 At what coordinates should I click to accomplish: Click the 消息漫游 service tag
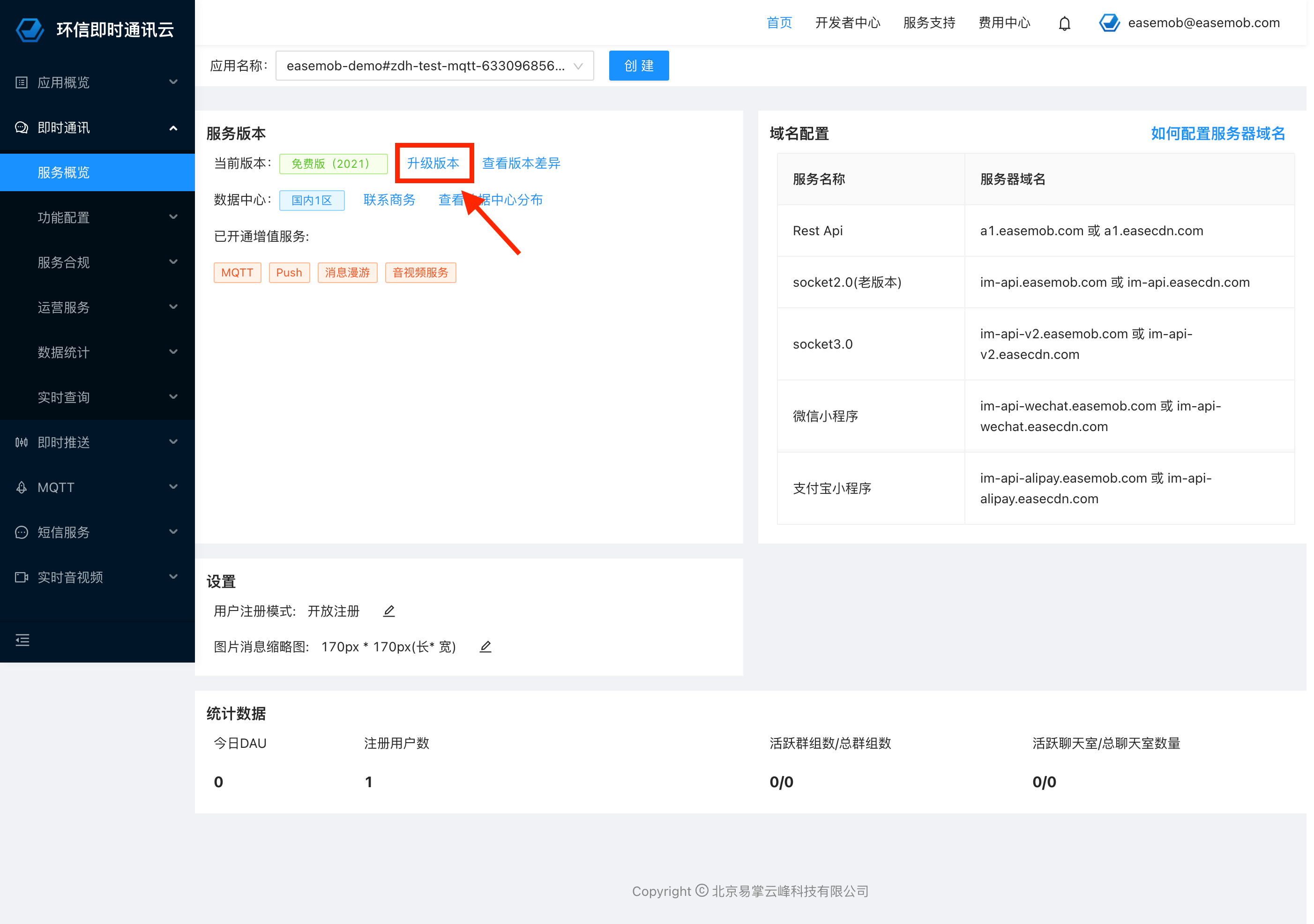tap(347, 272)
